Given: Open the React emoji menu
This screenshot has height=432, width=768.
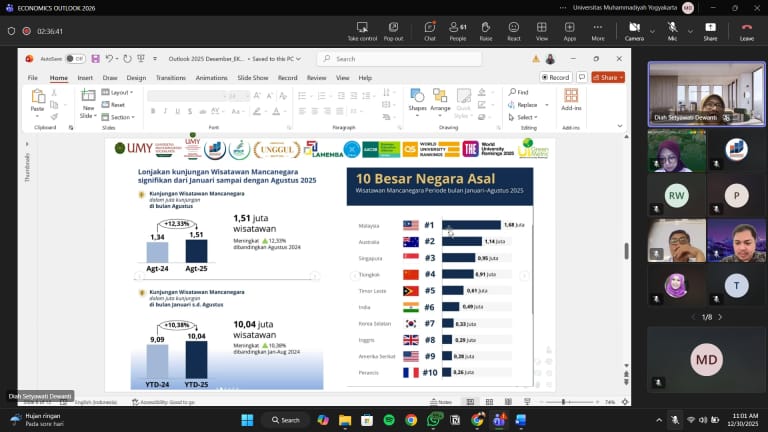Looking at the screenshot, I should point(513,31).
